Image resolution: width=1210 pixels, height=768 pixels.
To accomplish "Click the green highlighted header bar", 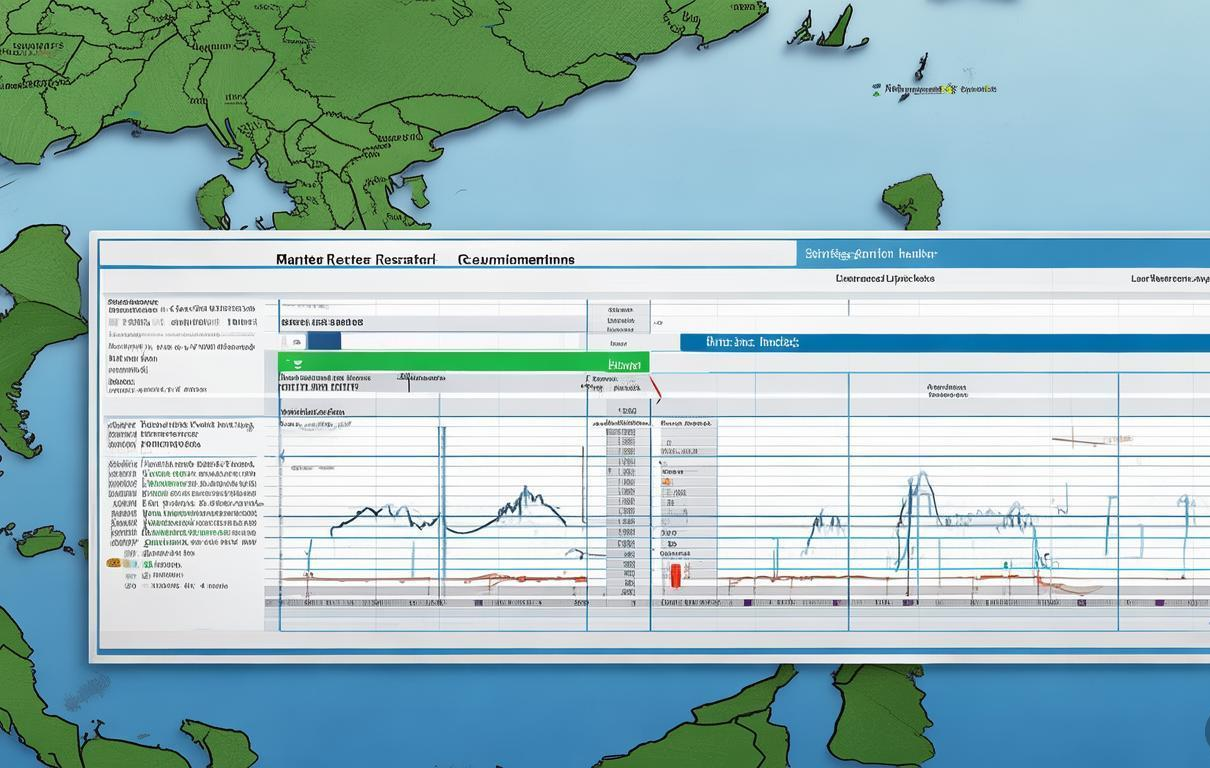I will 464,362.
